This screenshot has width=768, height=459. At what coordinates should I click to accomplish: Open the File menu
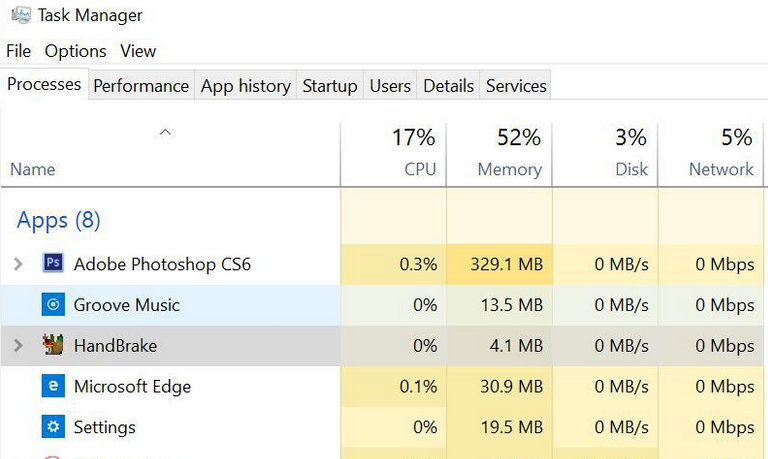(18, 51)
